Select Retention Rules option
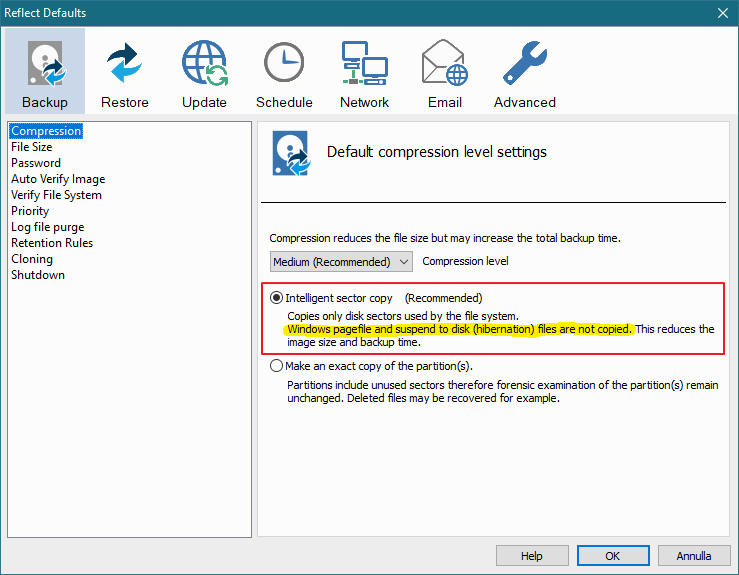The width and height of the screenshot is (739, 575). tap(52, 243)
